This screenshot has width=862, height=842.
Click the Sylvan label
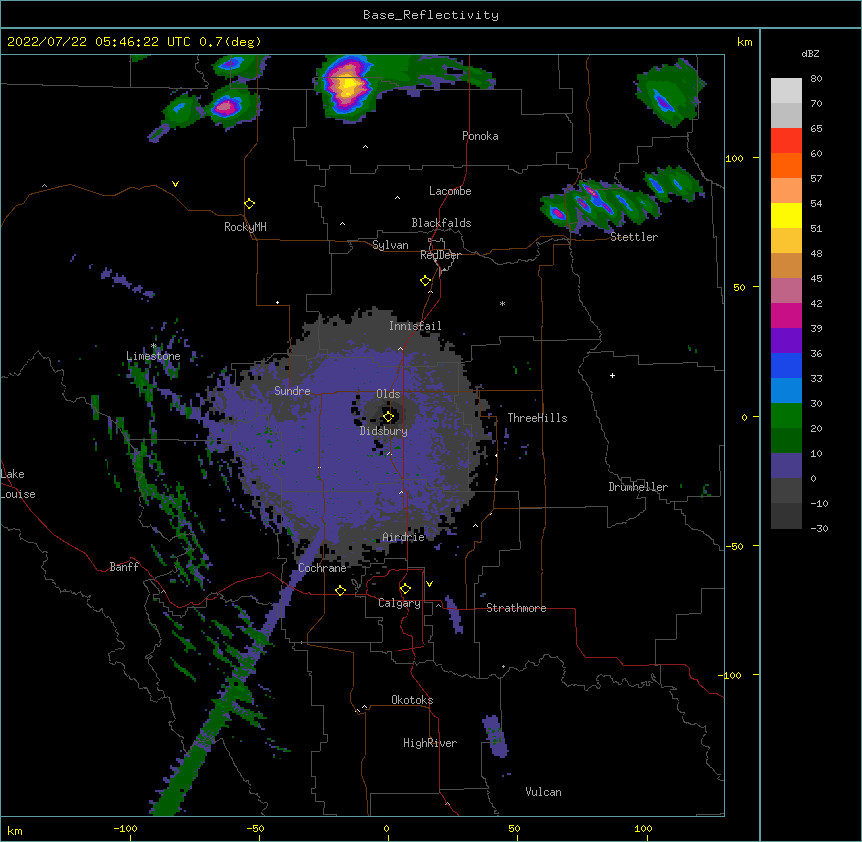pyautogui.click(x=390, y=245)
